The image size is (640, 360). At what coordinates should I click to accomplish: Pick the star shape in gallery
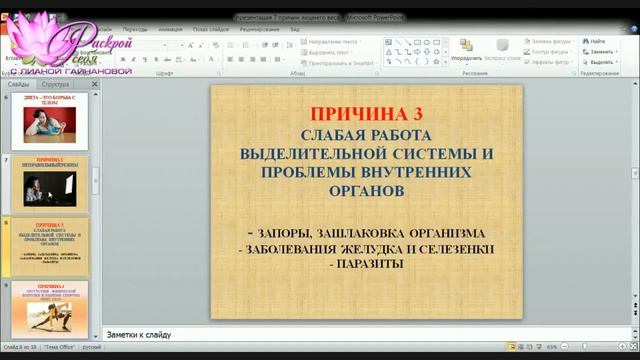click(x=436, y=62)
